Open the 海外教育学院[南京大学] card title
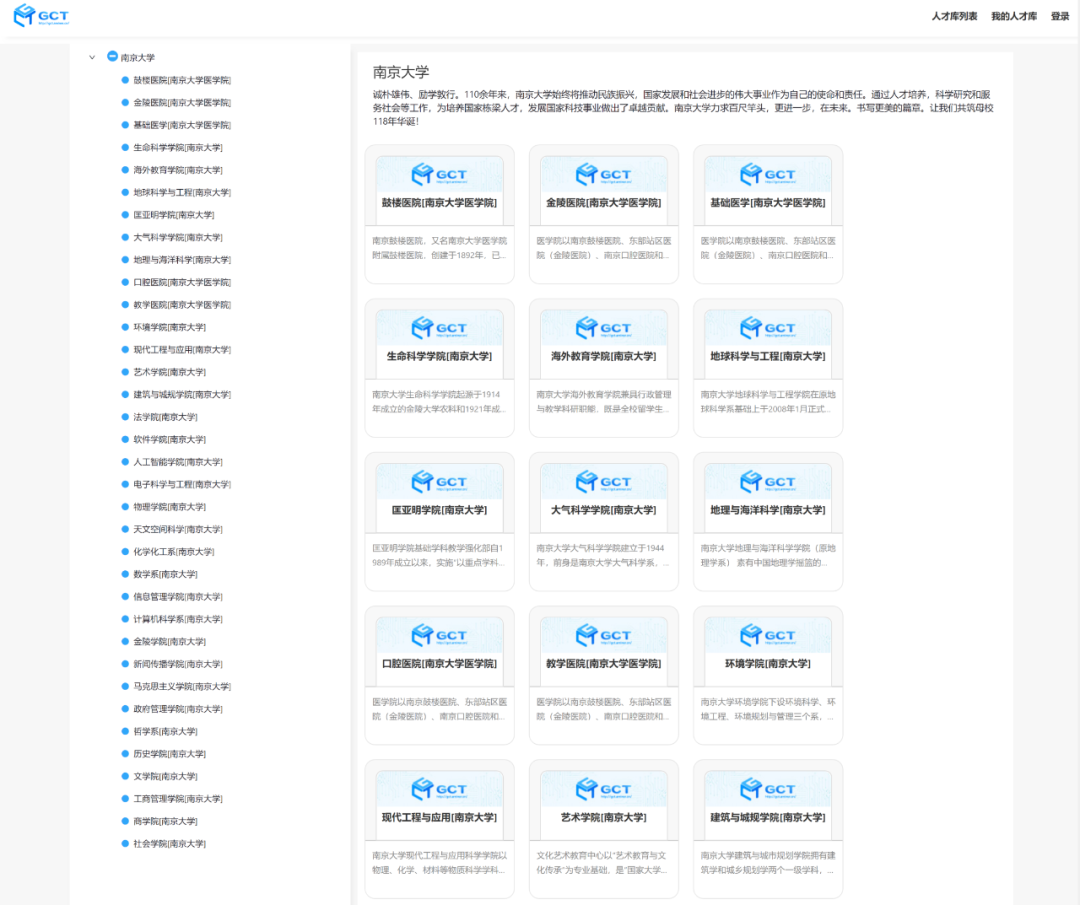The image size is (1080, 905). tap(603, 357)
